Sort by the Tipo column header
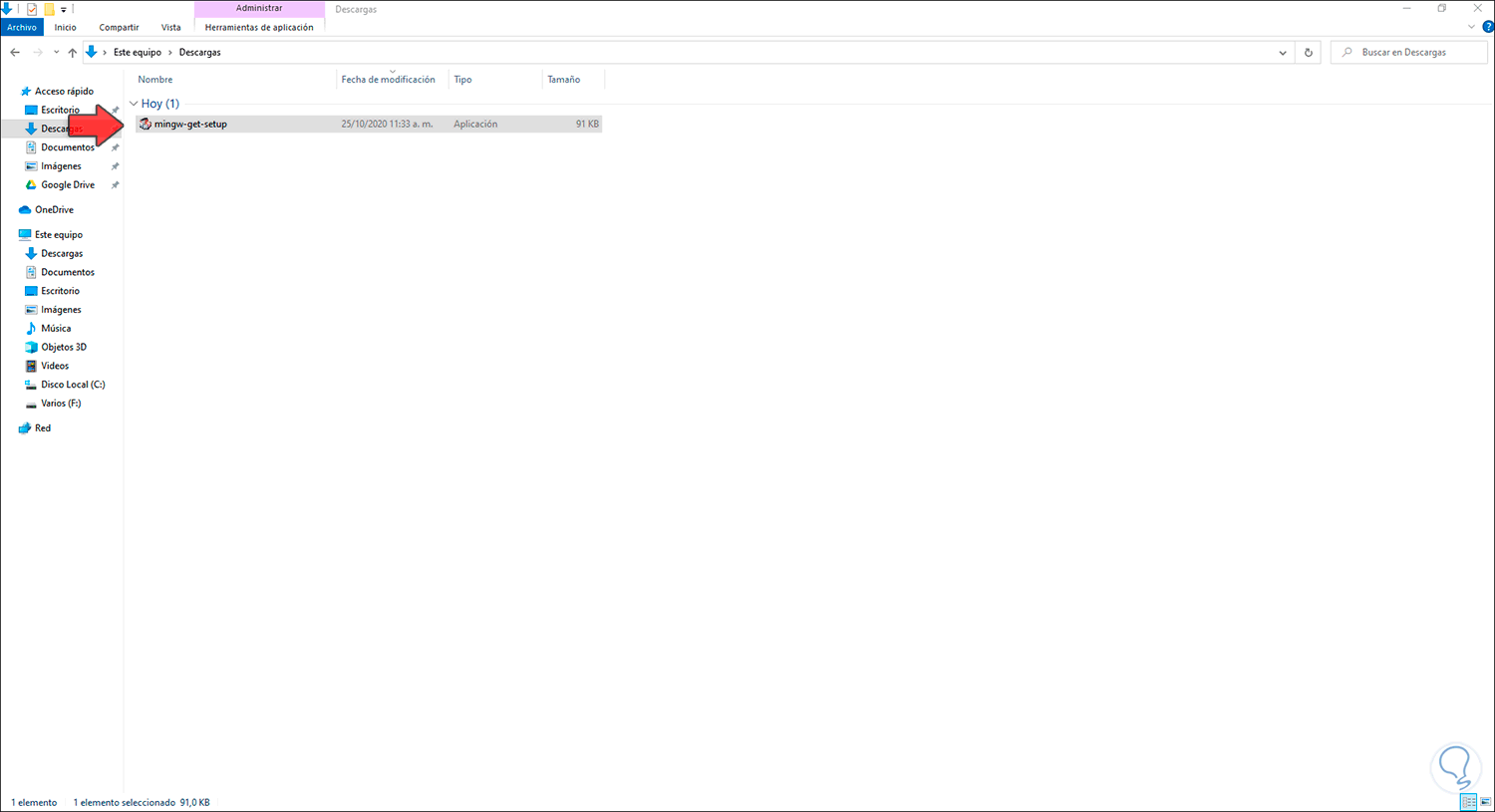The height and width of the screenshot is (812, 1495). (463, 80)
